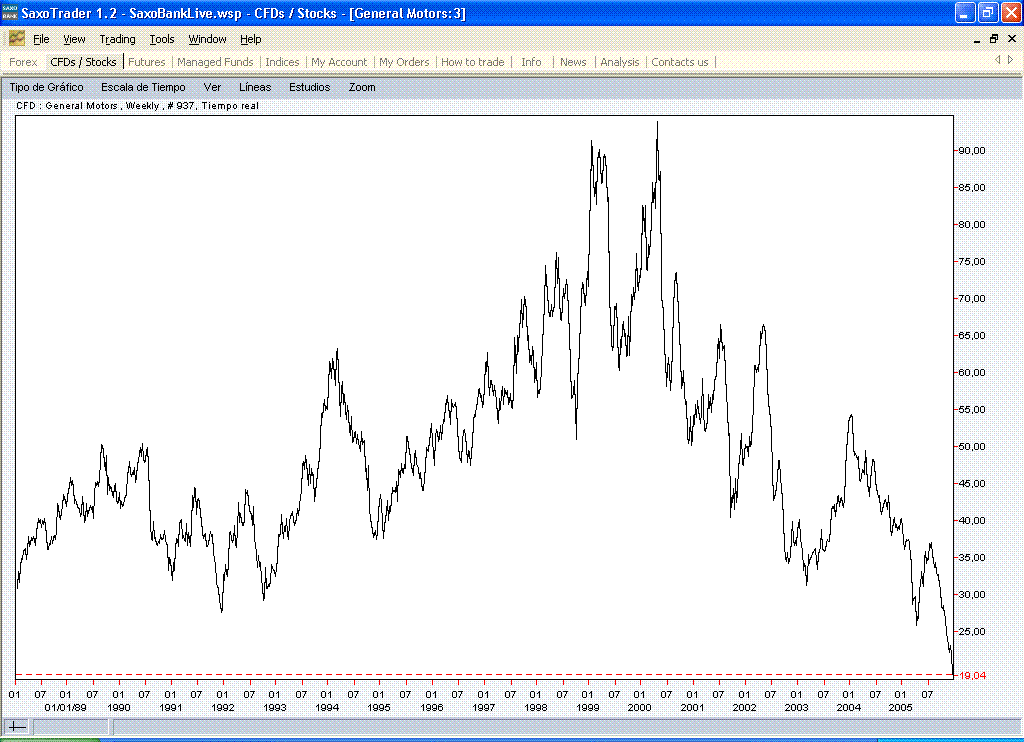Click the 25,00 price axis label
The image size is (1024, 742).
tap(971, 632)
